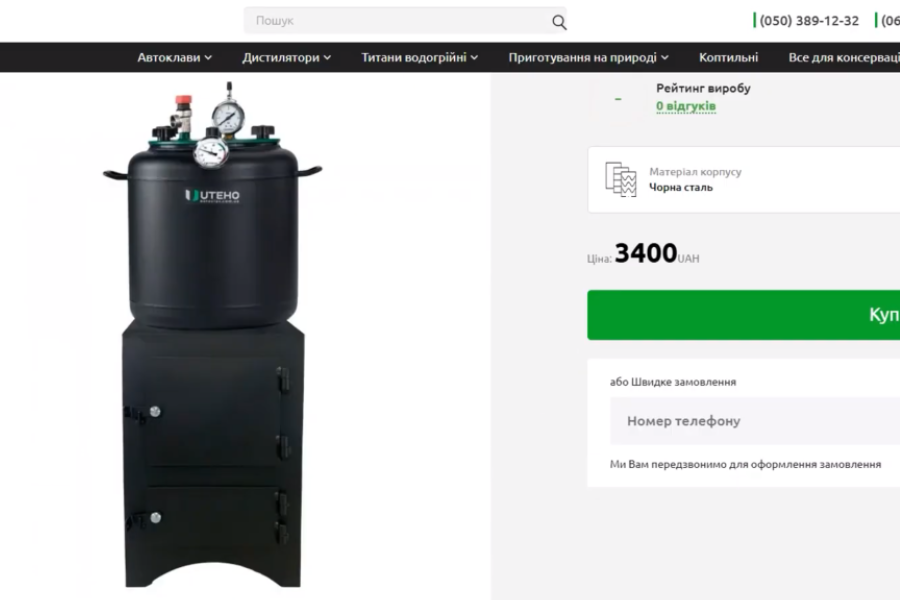Viewport: 900px width, 600px height.
Task: Open the 0 відгуків reviews link
Action: coord(686,106)
